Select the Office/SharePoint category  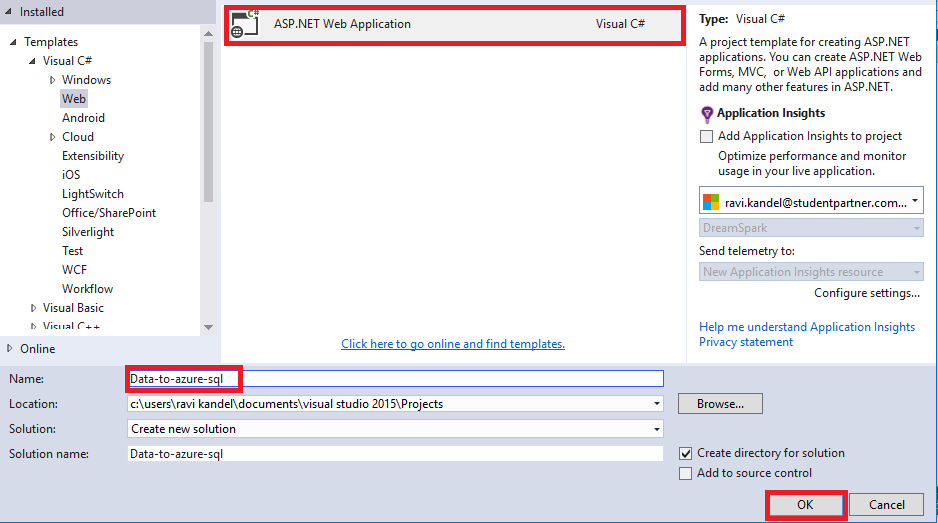[x=109, y=213]
